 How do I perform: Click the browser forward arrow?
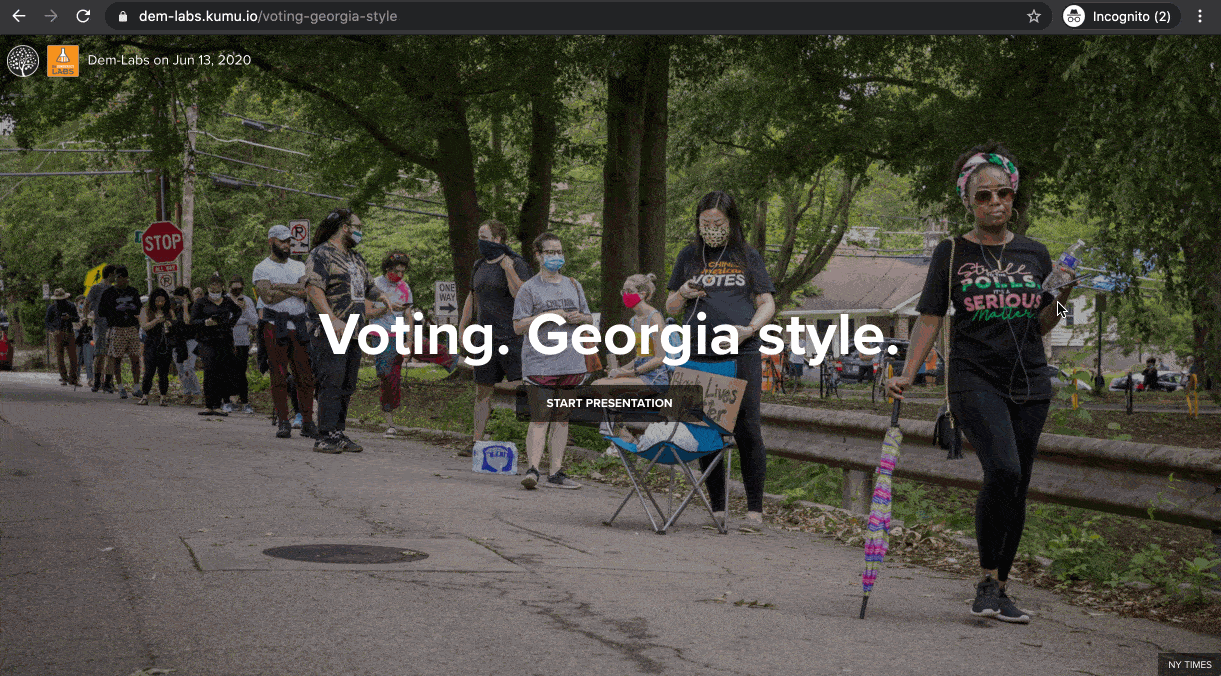51,16
